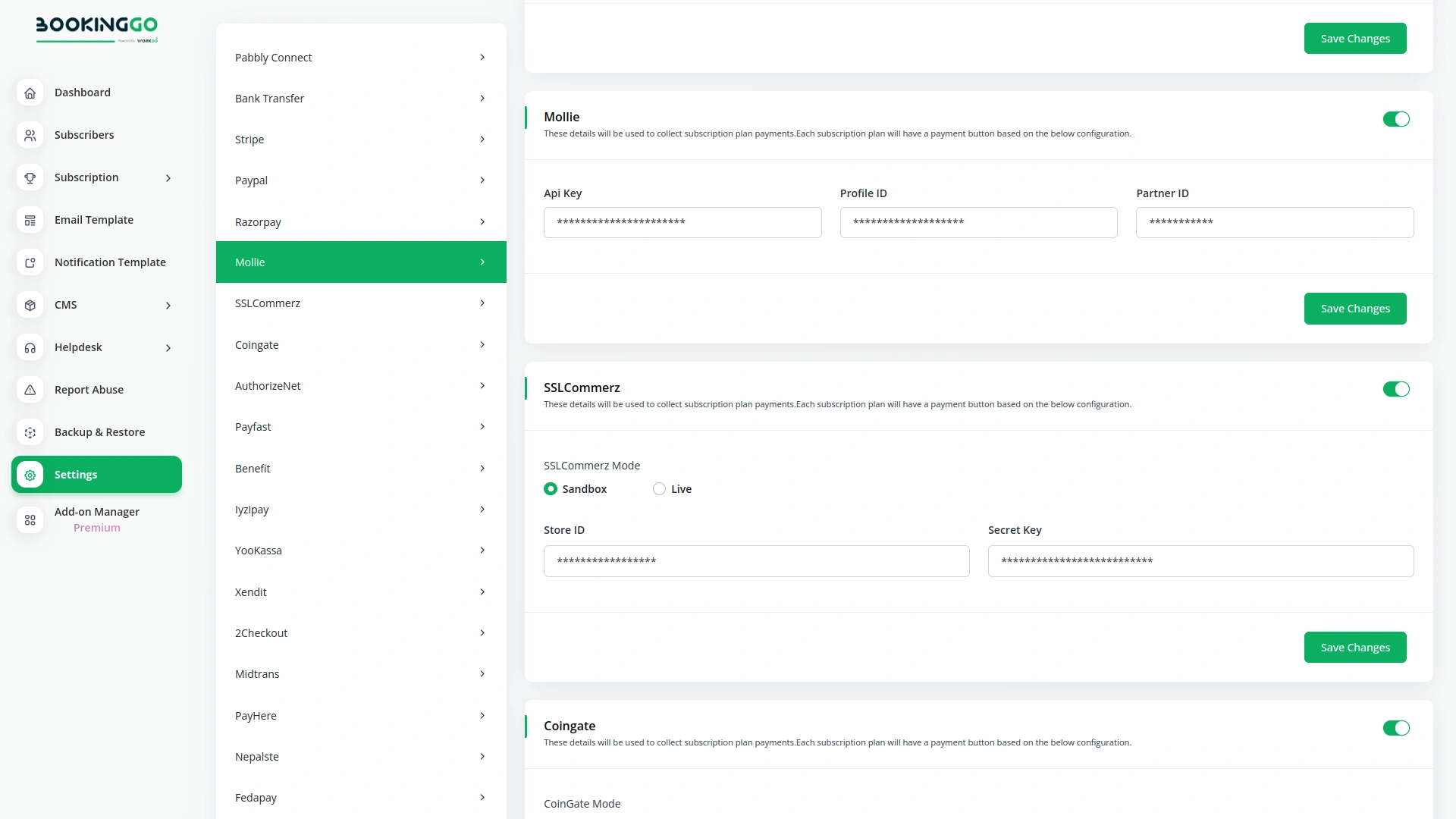This screenshot has height=819, width=1456.
Task: Turn off the SSLCommerz toggle
Action: (1396, 389)
